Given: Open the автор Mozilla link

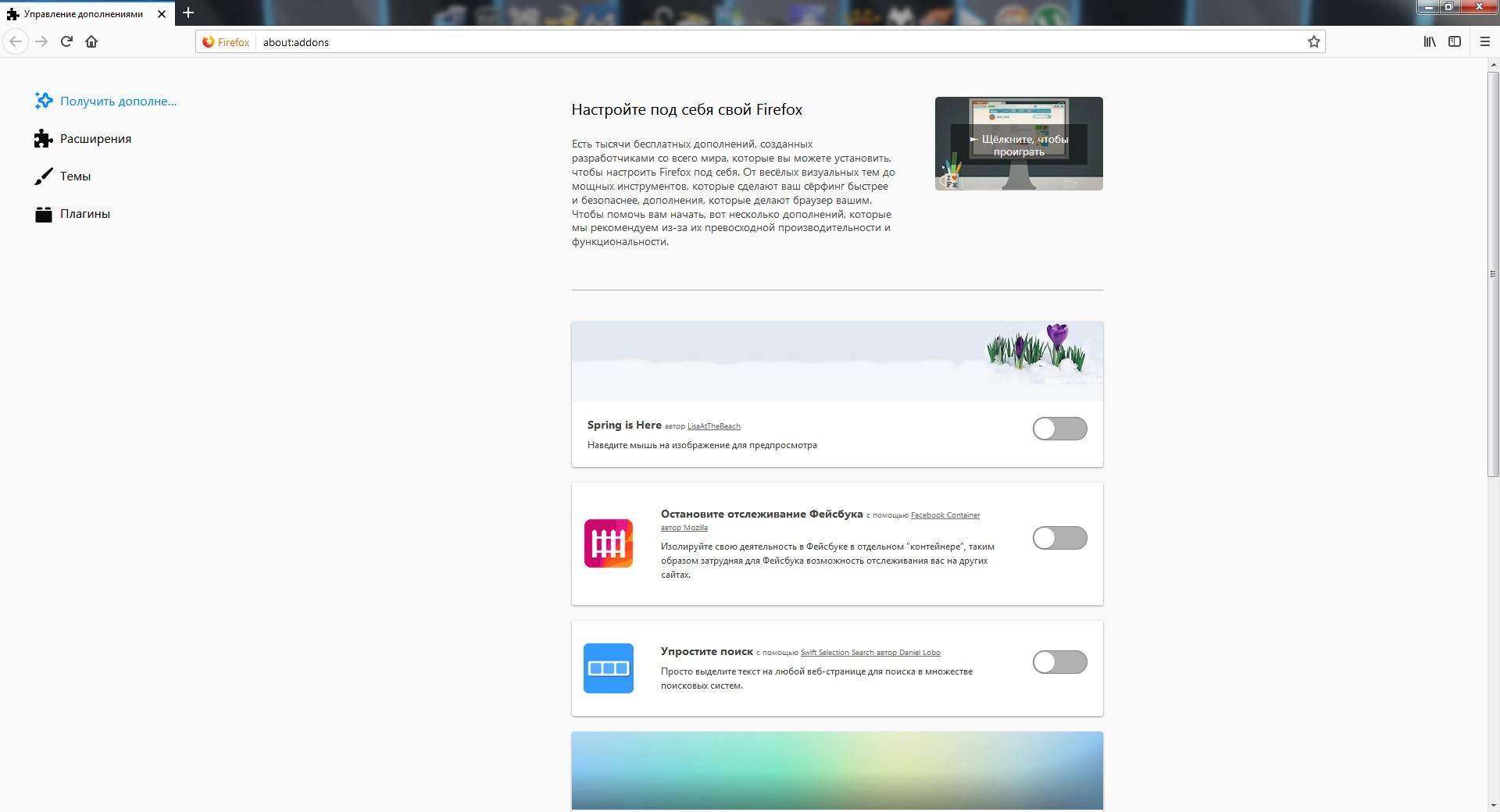Looking at the screenshot, I should [x=684, y=528].
